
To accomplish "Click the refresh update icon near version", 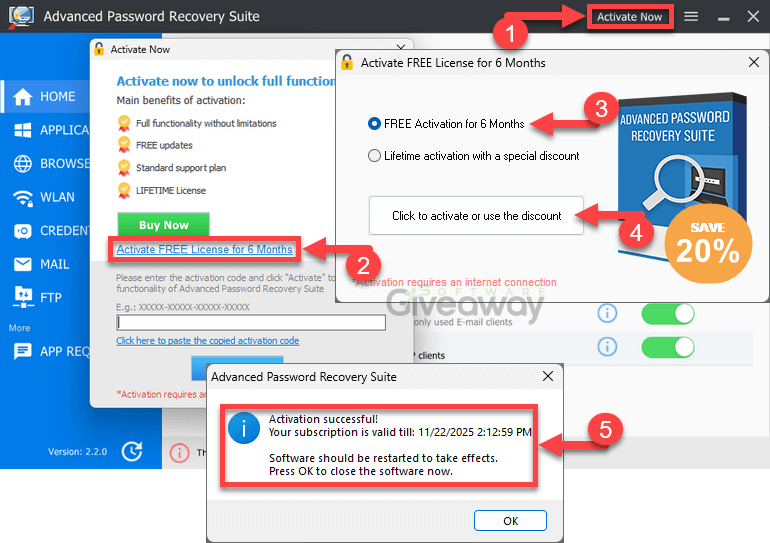I will click(132, 451).
